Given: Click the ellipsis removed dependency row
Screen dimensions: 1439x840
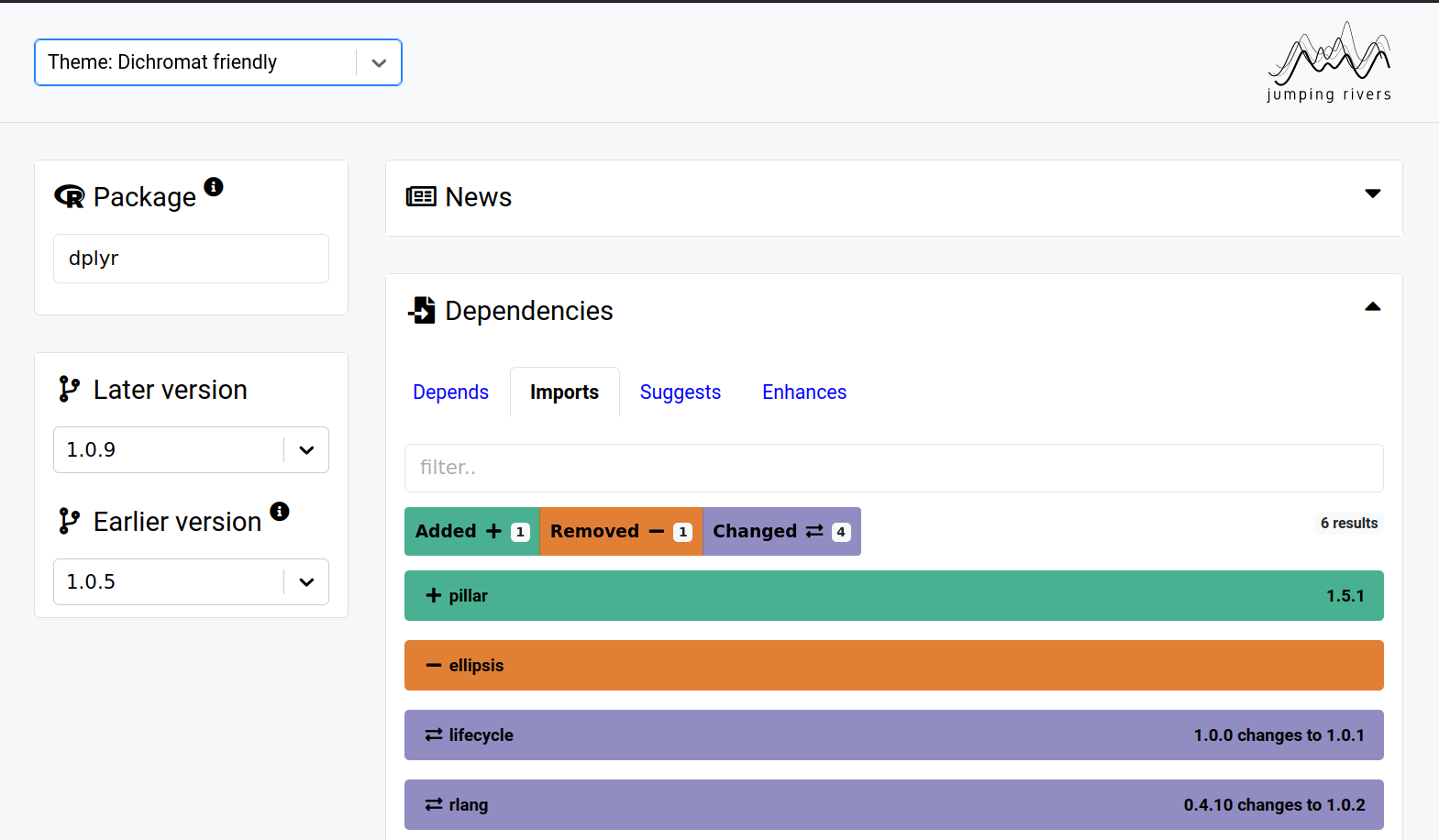Looking at the screenshot, I should tap(894, 665).
